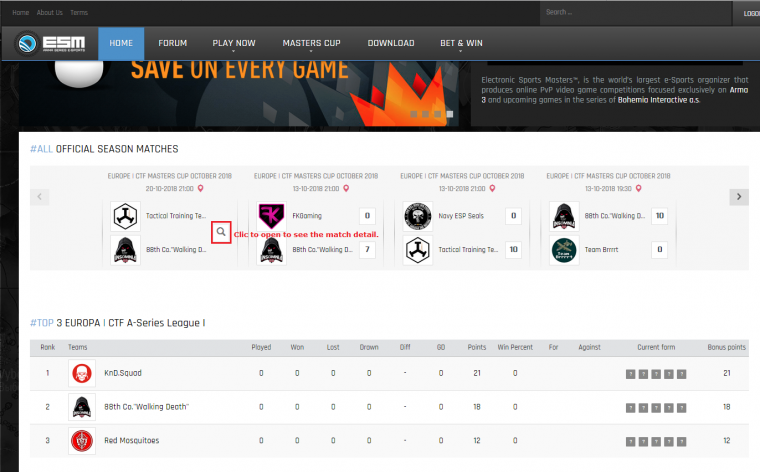Click Red Mosquitoes team logo
Screen dimensions: 760x472
82,441
